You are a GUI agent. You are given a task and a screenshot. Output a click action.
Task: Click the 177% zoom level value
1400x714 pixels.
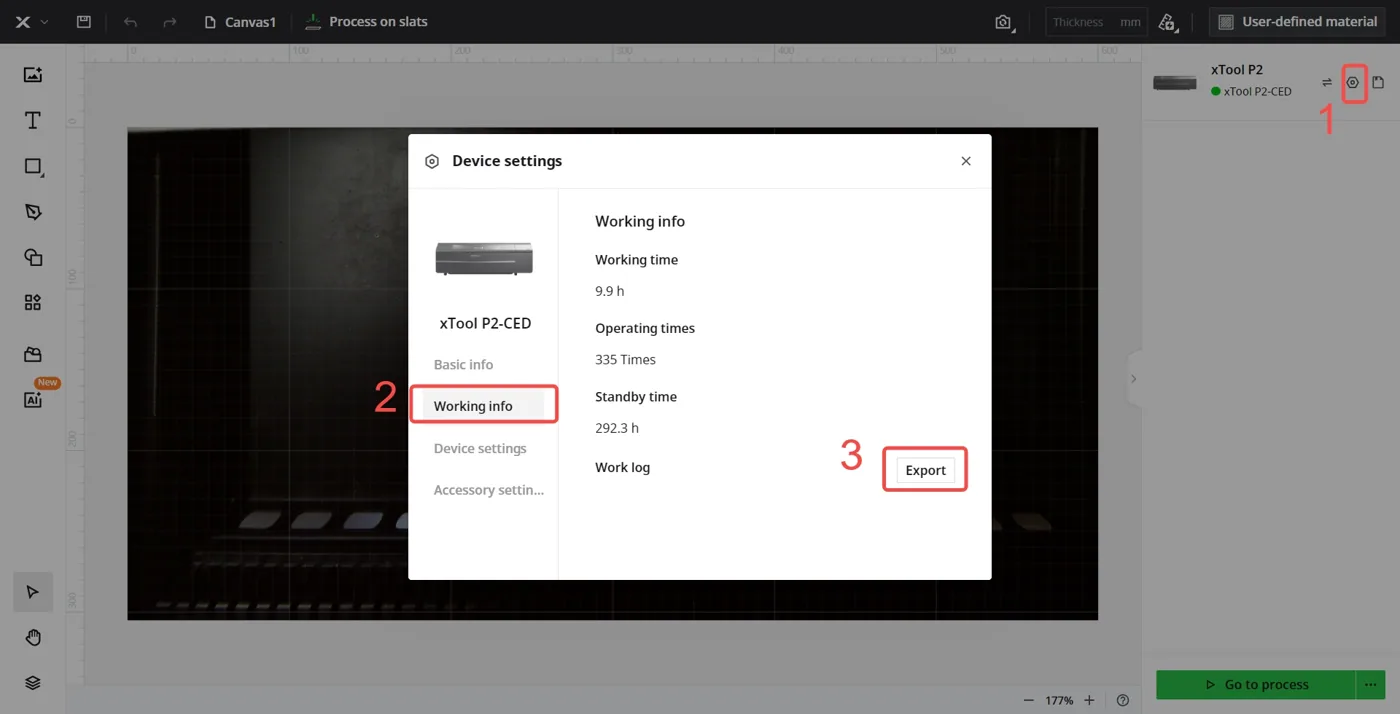click(x=1059, y=701)
